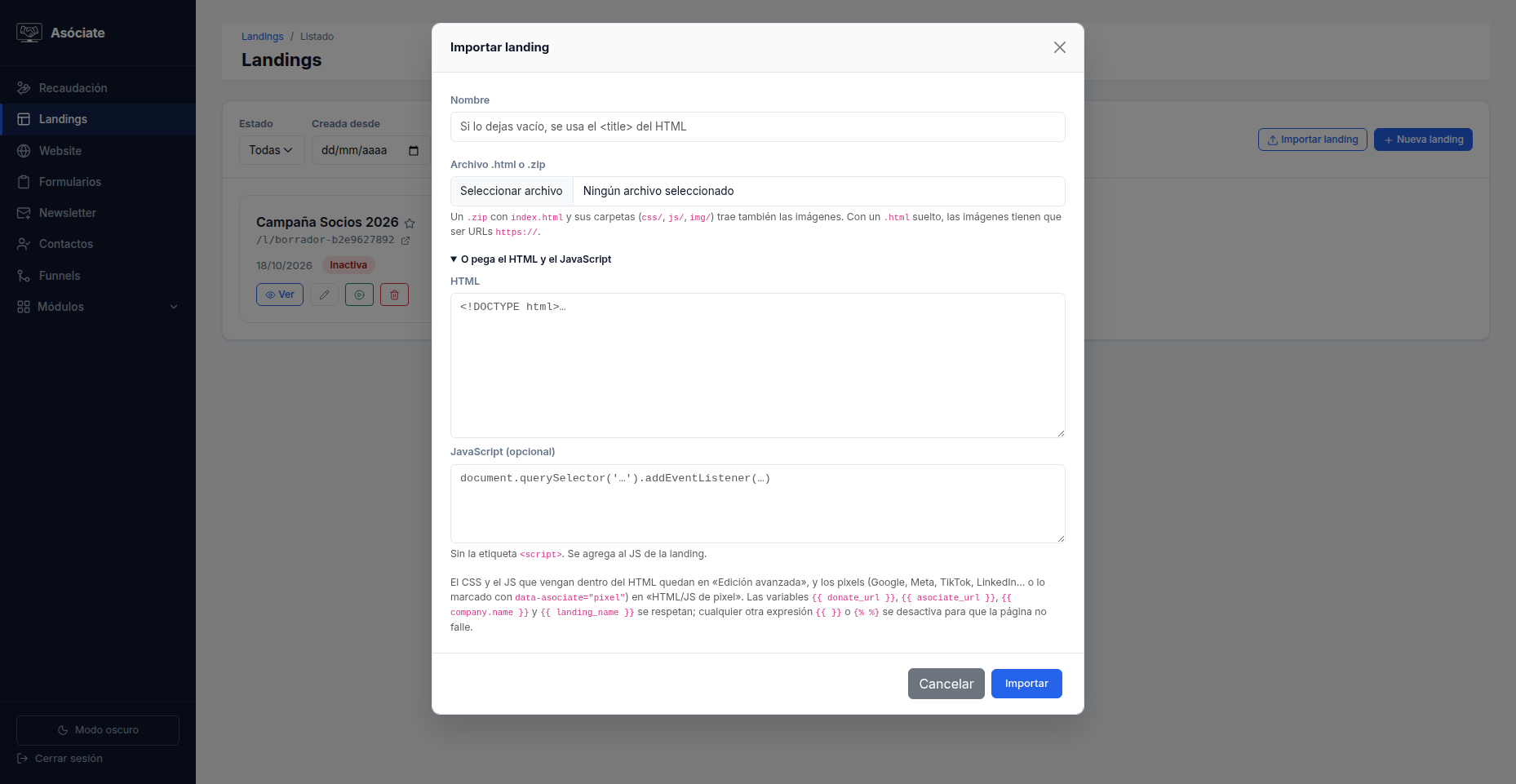The width and height of the screenshot is (1516, 784).
Task: Click the Asóciate logo icon
Action: pos(29,33)
